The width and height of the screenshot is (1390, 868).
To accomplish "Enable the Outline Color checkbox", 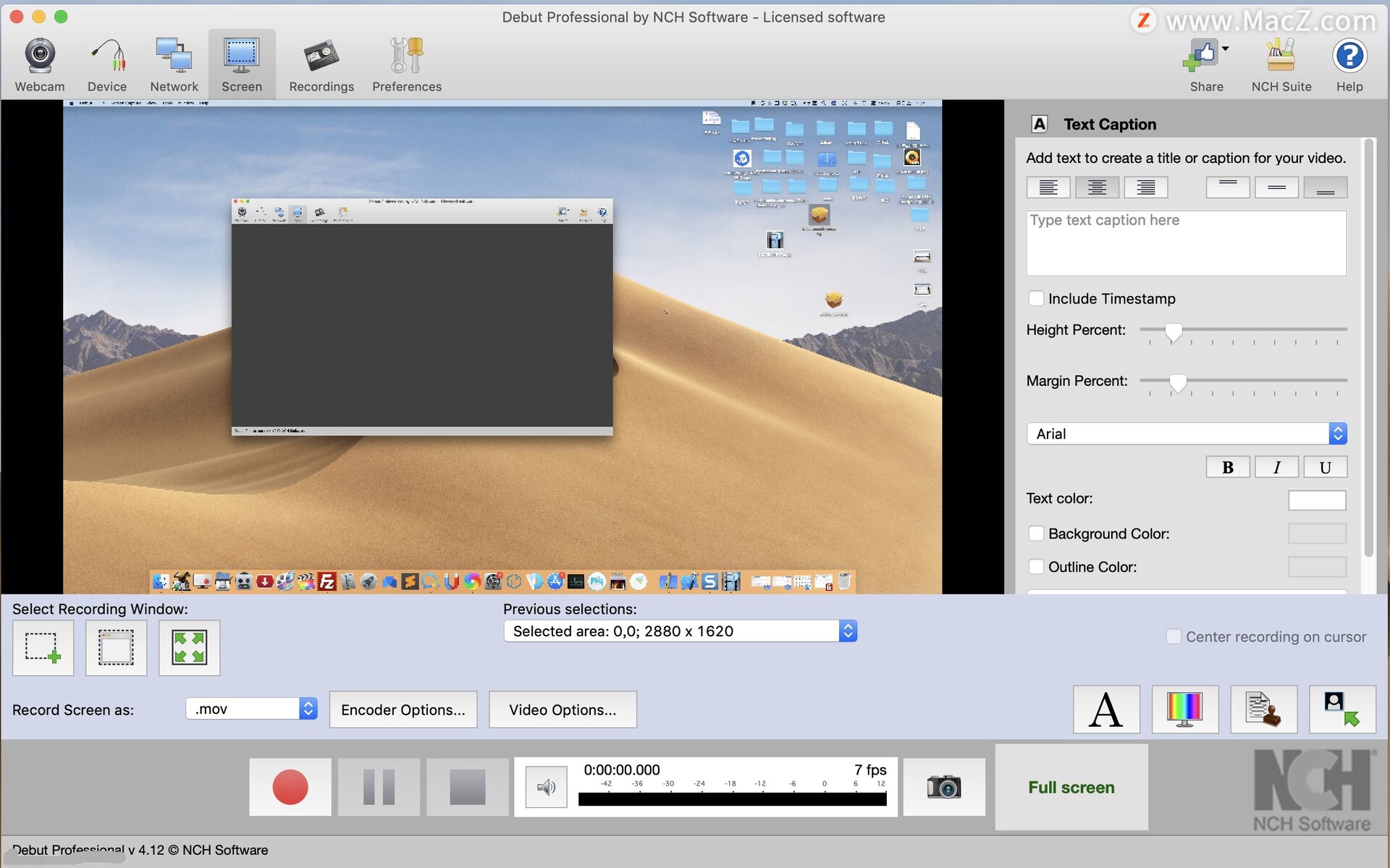I will click(1036, 567).
